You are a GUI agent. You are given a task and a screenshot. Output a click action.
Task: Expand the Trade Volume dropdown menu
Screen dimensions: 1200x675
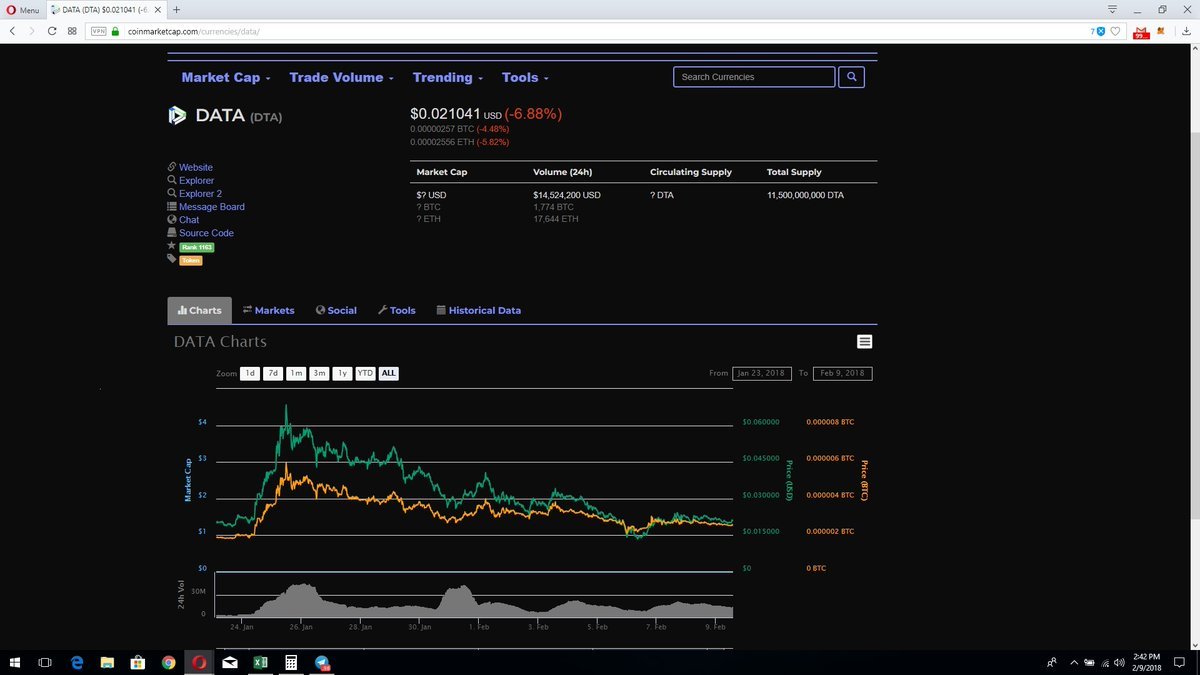[341, 77]
